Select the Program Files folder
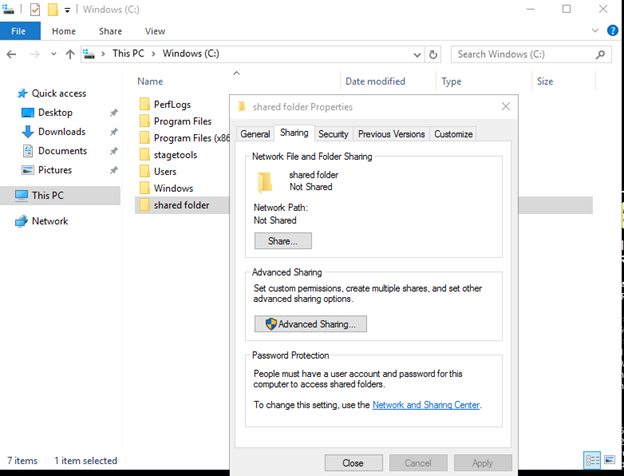The image size is (624, 476). pos(182,121)
